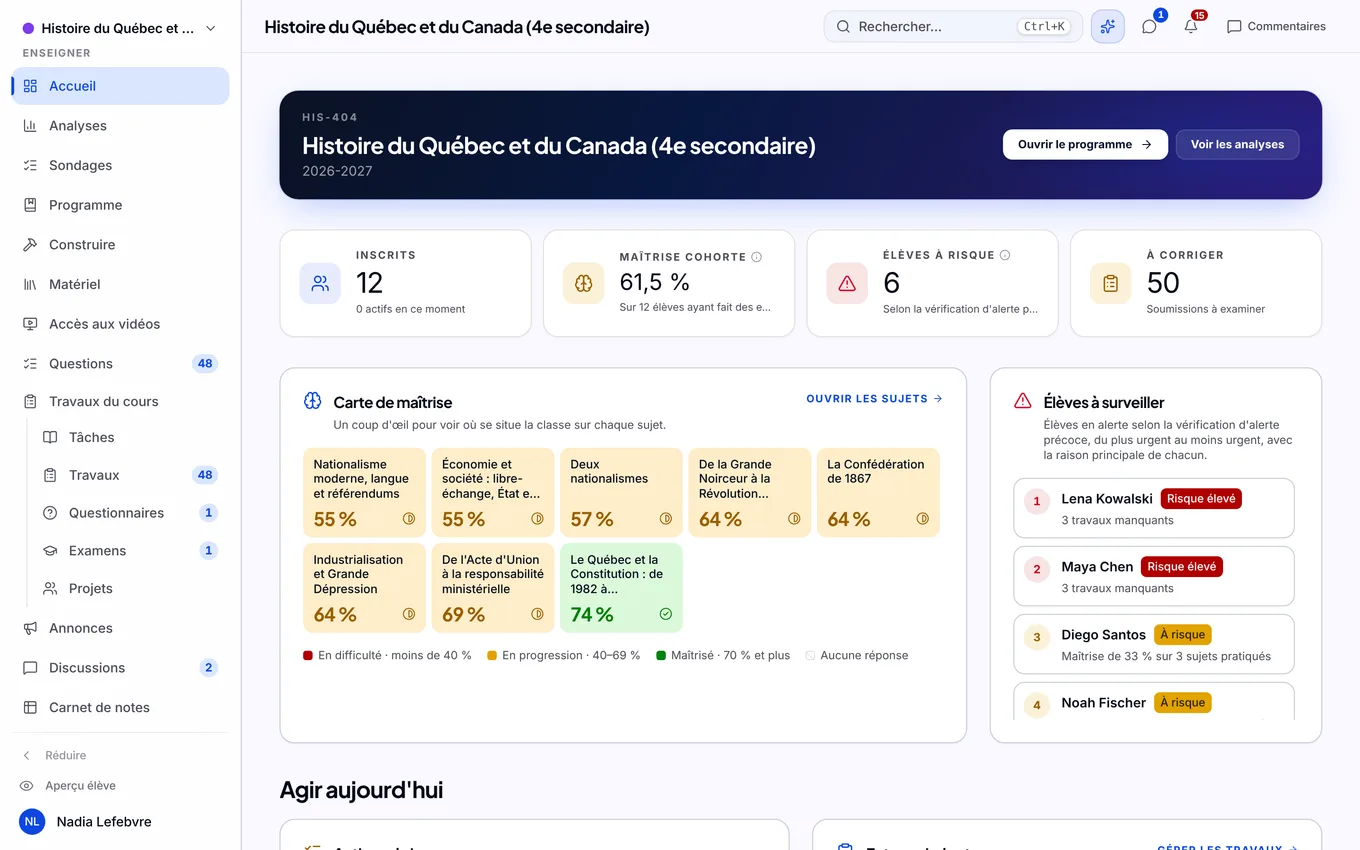Click the Inscrits people icon
Screen dimensions: 1360x850
(x=320, y=283)
